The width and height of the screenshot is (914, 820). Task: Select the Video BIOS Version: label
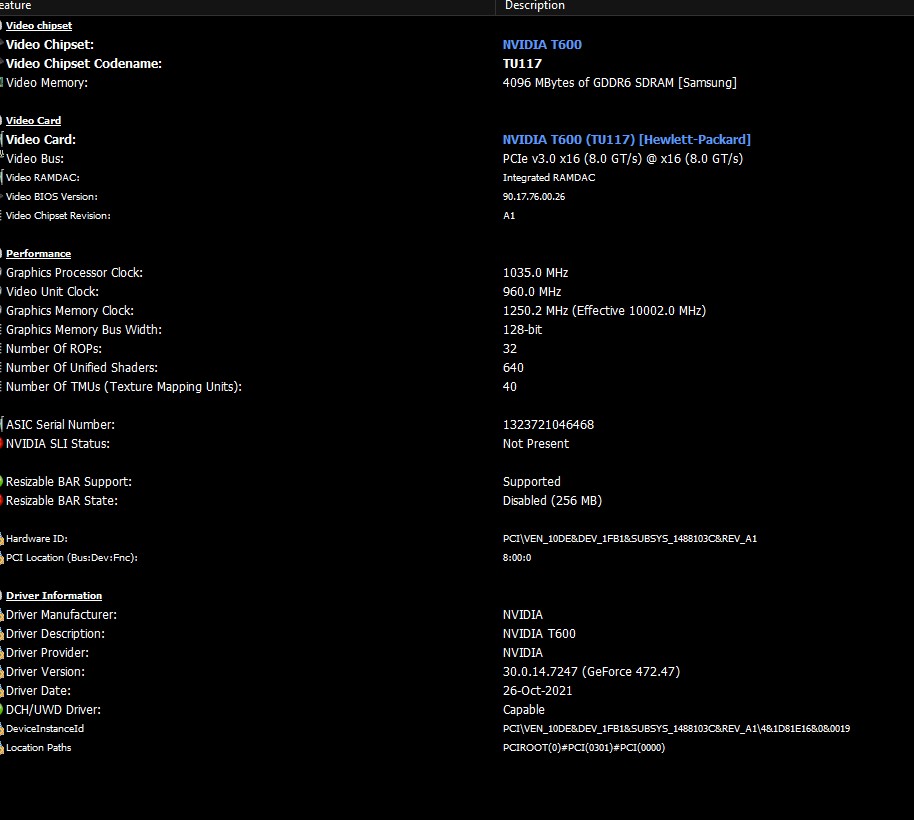click(x=52, y=197)
